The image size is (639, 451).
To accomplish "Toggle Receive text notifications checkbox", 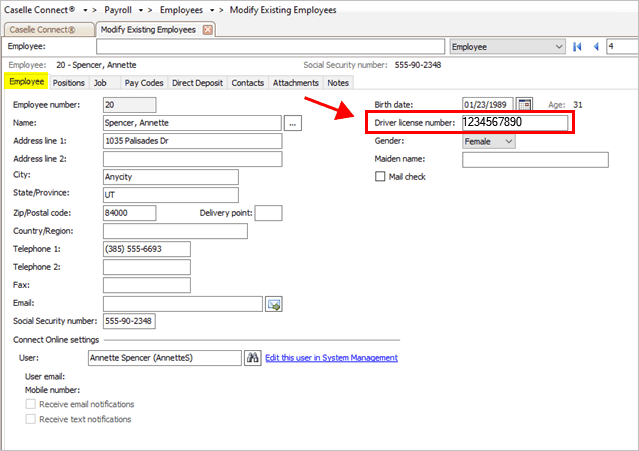I will pyautogui.click(x=30, y=419).
